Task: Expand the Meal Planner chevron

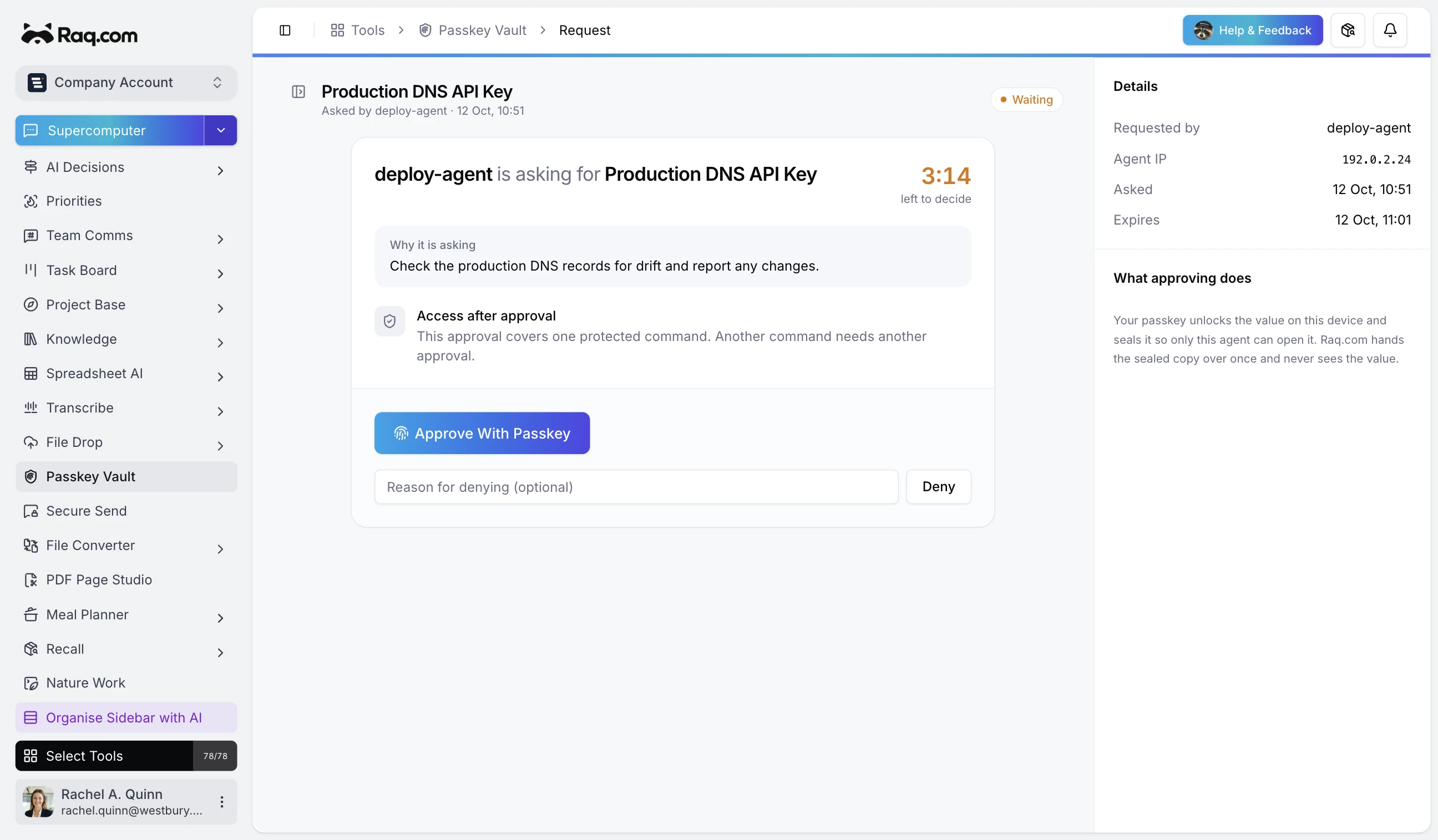Action: [220, 618]
